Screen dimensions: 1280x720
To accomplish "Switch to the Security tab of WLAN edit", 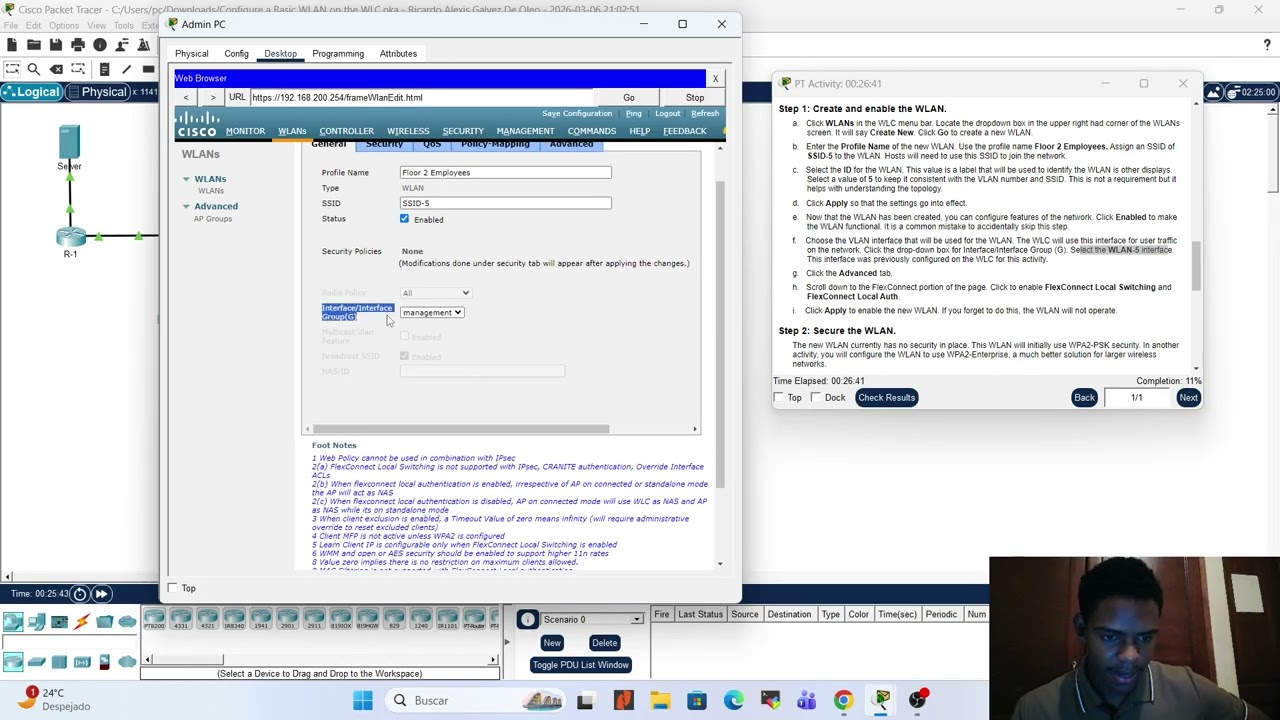I will coord(384,144).
